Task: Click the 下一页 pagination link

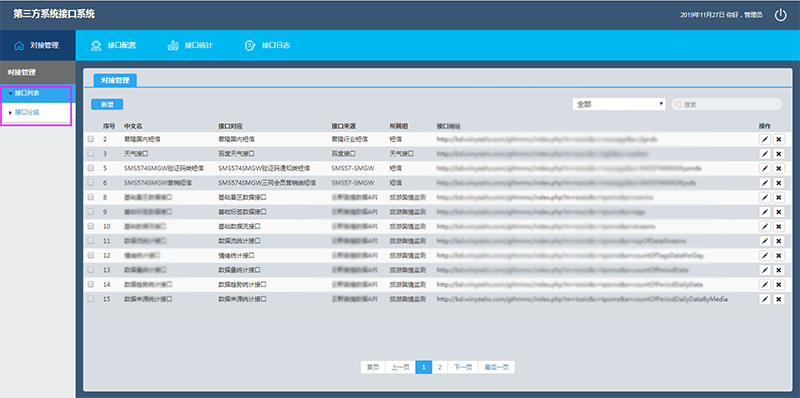Action: tap(463, 367)
